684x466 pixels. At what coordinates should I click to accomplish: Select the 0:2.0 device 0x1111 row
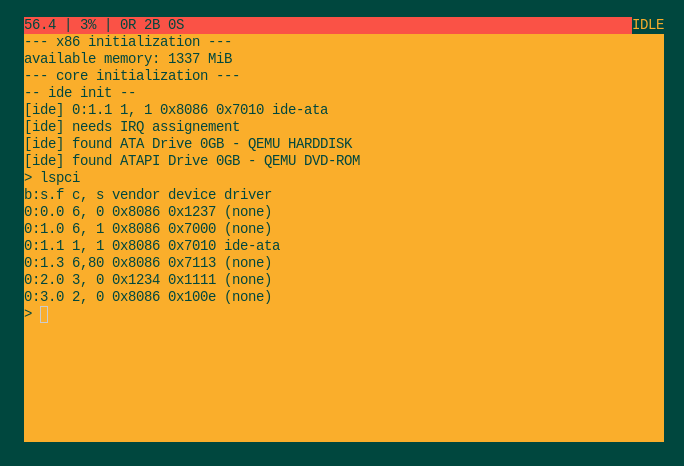148,280
